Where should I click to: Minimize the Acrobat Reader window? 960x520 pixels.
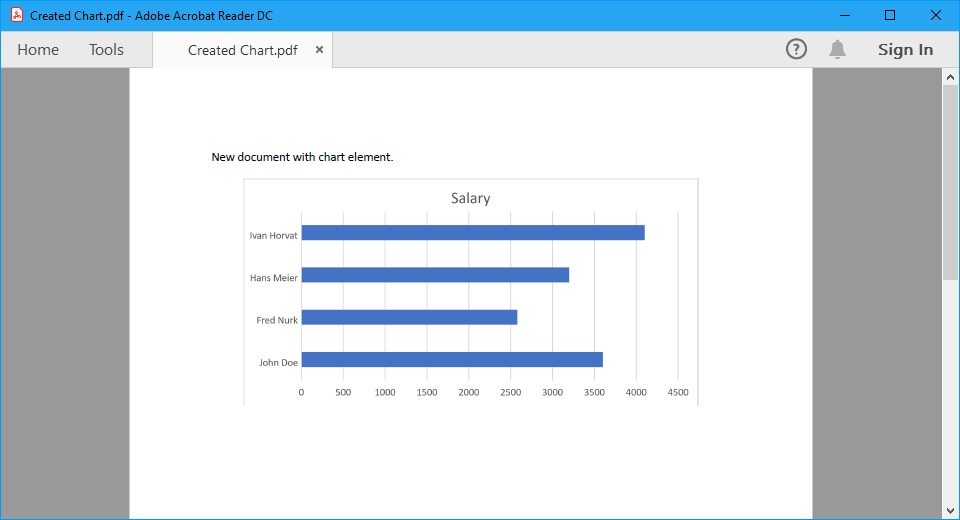coord(845,15)
